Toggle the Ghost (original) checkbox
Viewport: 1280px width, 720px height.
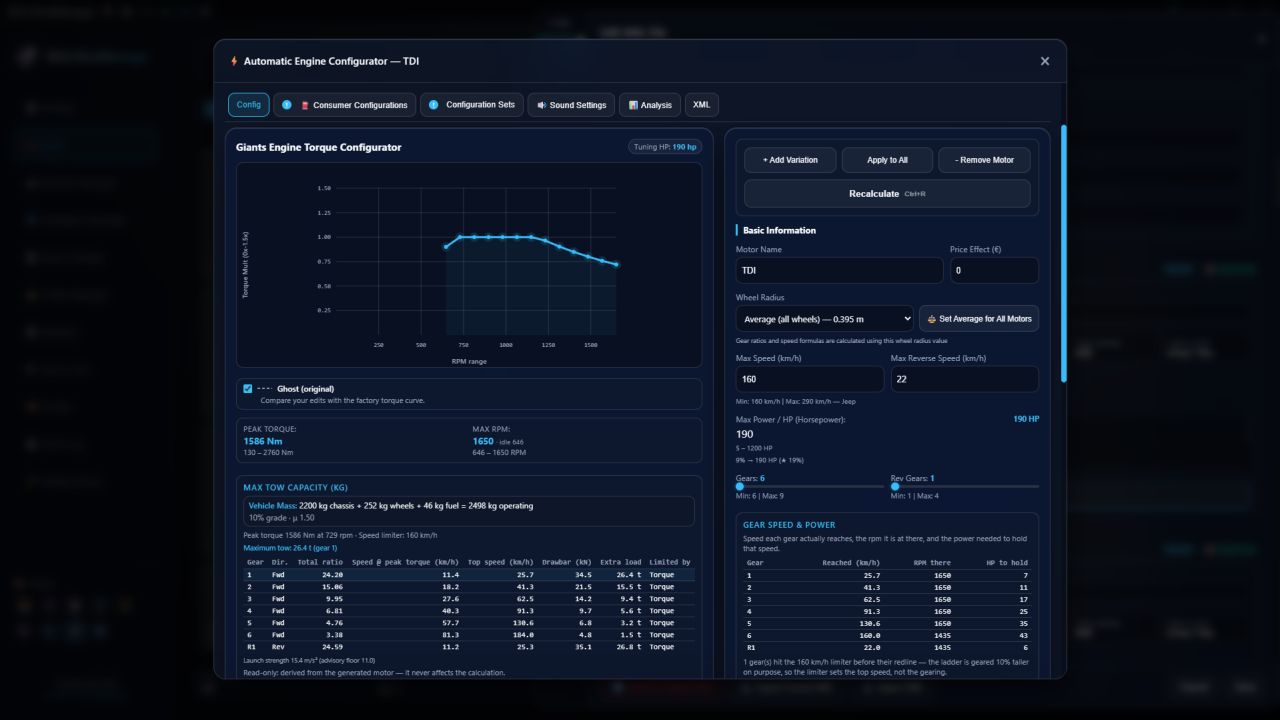248,388
